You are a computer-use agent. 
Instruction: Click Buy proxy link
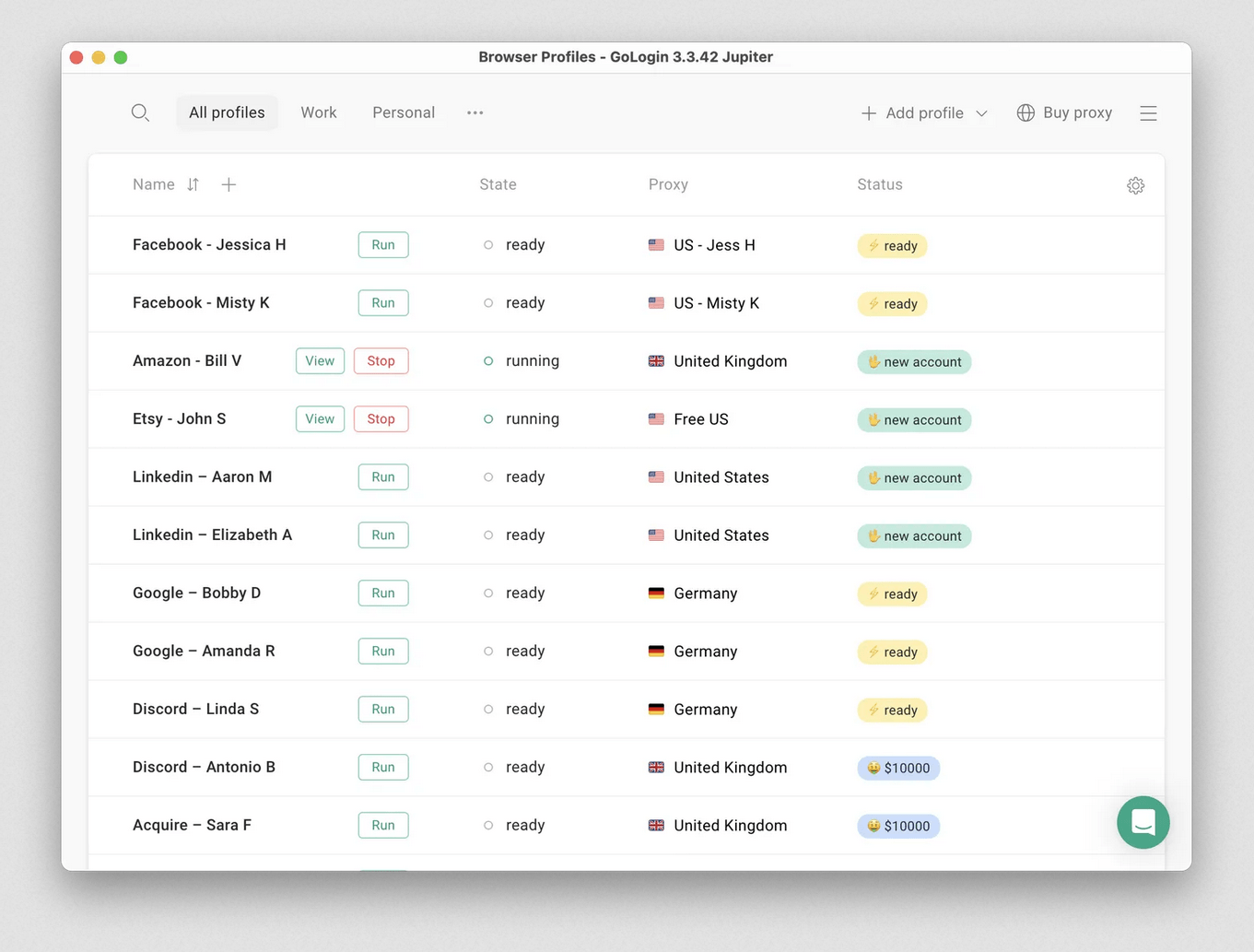coord(1064,112)
